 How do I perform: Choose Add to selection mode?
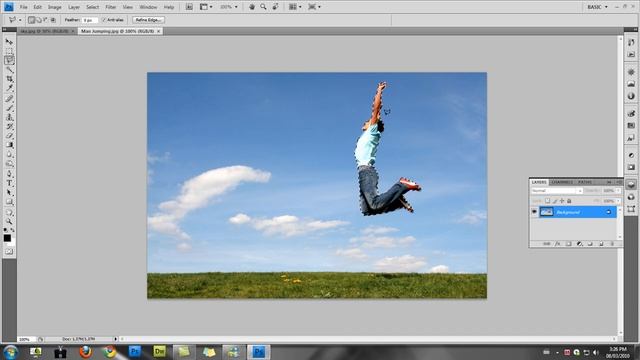coord(38,20)
